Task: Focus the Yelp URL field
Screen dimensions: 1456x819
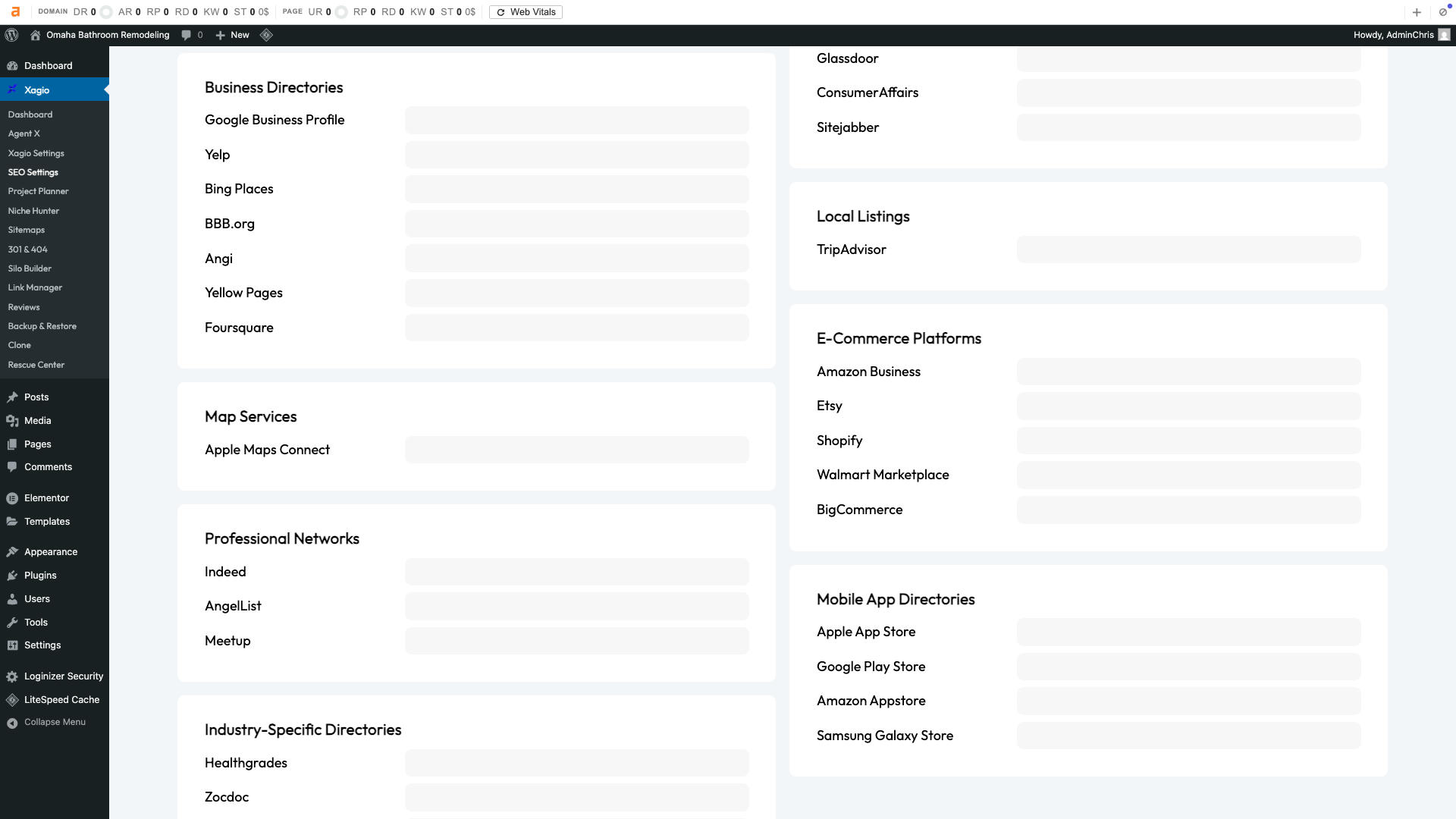Action: 576,155
